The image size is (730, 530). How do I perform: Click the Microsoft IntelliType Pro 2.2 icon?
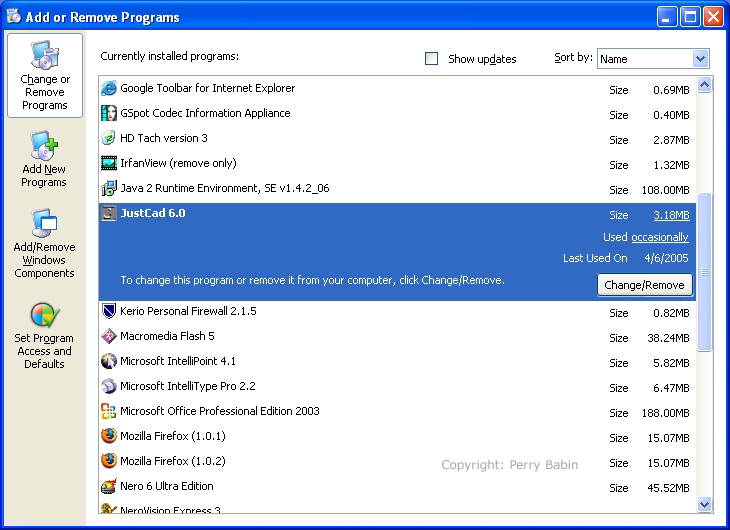pyautogui.click(x=108, y=386)
